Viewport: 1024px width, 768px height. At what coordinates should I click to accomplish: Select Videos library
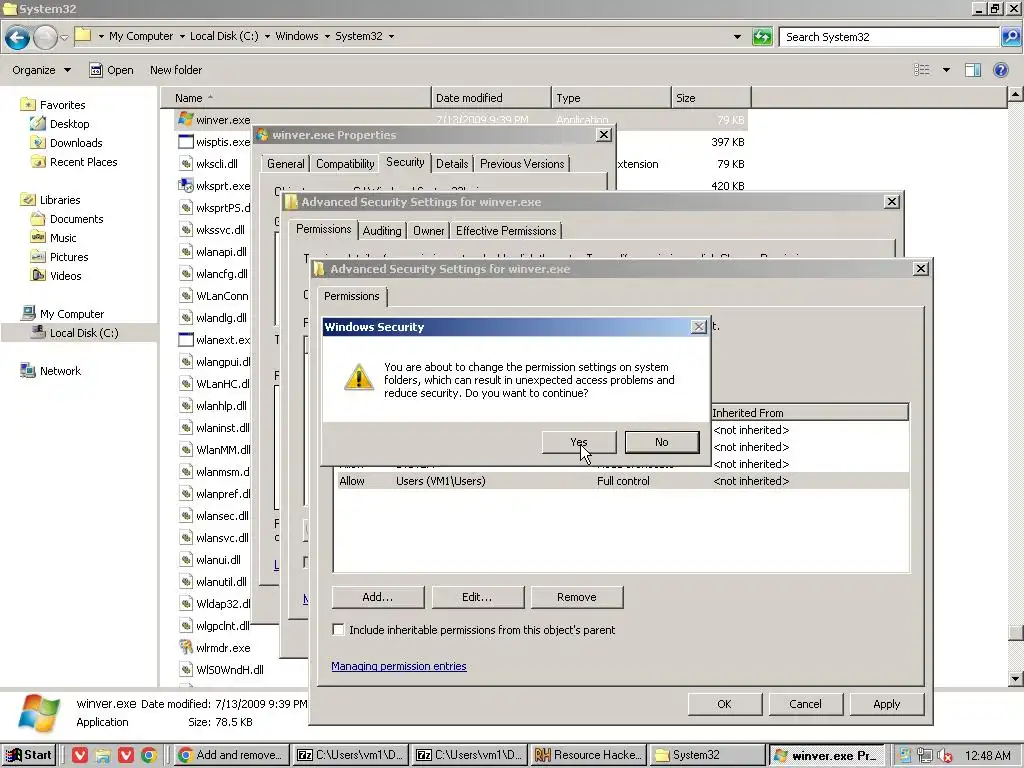coord(65,276)
